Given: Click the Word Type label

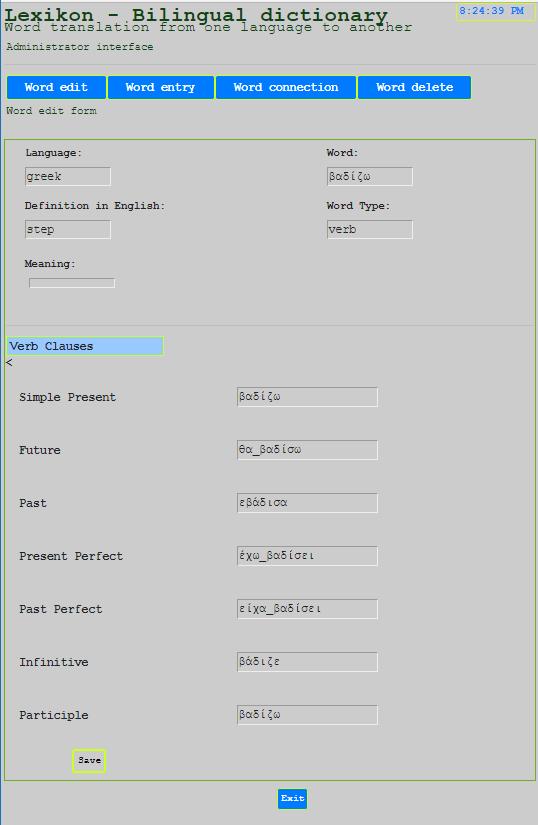Looking at the screenshot, I should coord(358,206).
